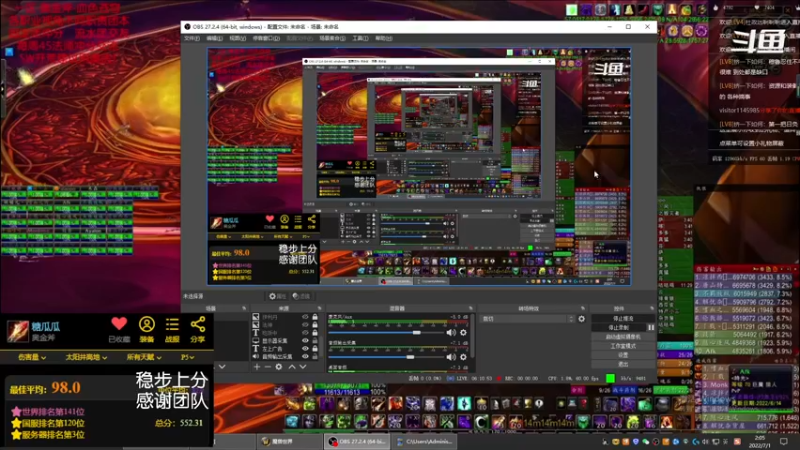The image size is (800, 450).
Task: Expand the 所有天赋 dropdown
Action: click(x=144, y=357)
